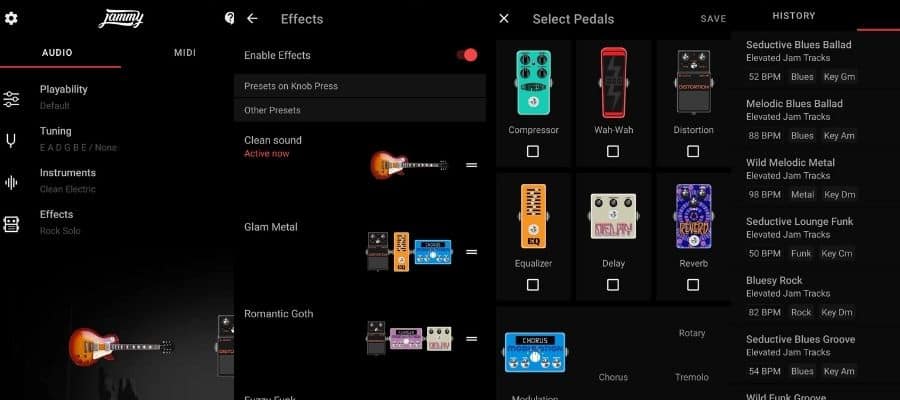Click SAVE in Select Pedals
900x400 pixels.
click(x=713, y=19)
